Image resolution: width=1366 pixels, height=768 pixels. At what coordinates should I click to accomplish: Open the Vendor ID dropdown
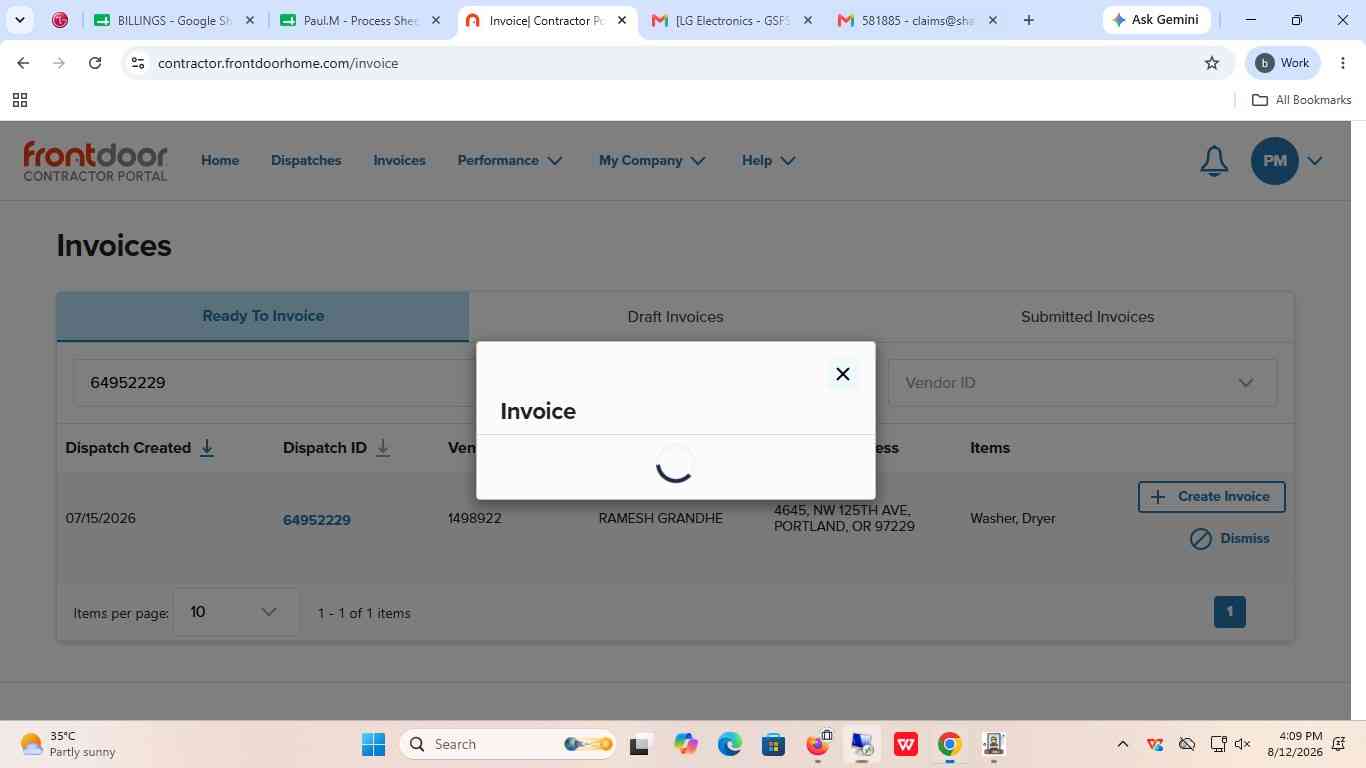click(x=1082, y=383)
